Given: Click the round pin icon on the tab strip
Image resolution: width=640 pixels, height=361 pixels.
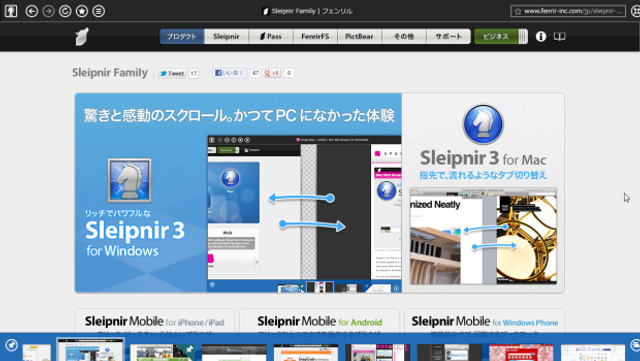Looking at the screenshot, I should tap(11, 345).
